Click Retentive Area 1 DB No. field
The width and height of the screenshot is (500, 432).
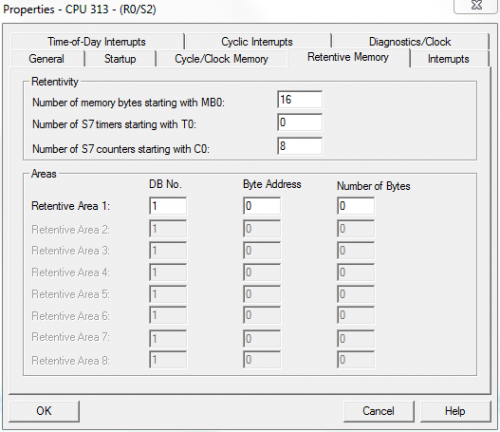168,206
